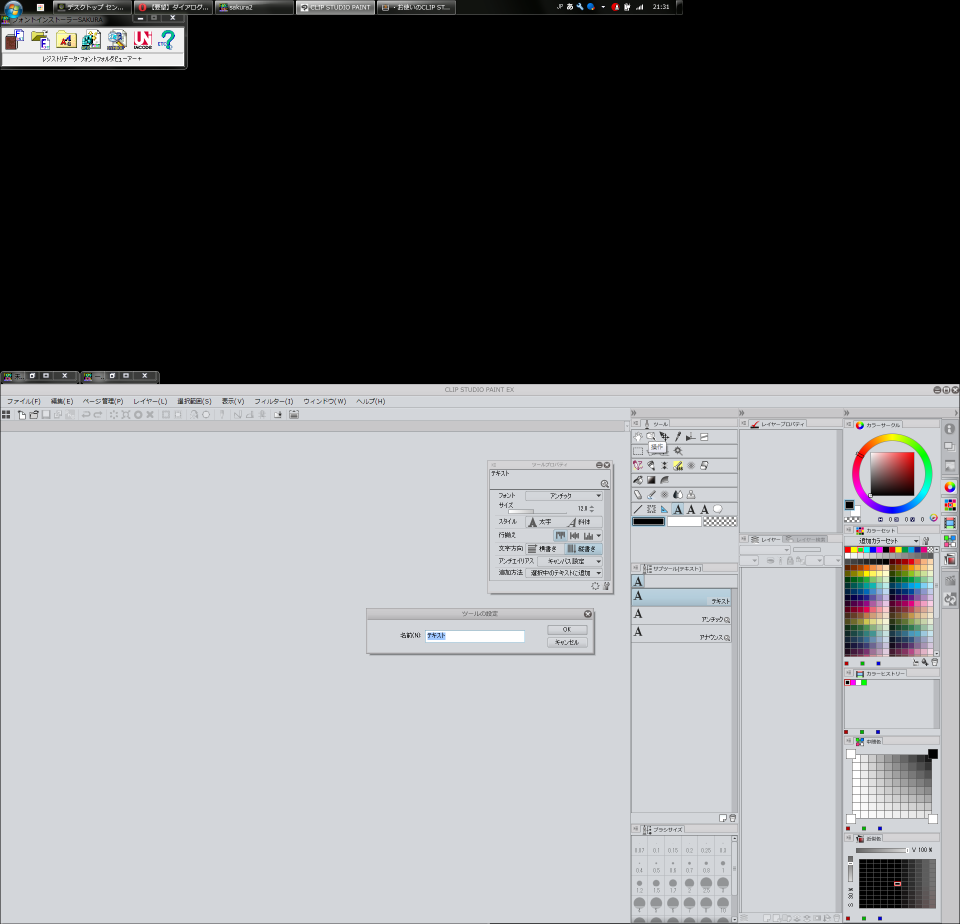Open the UNICODE icon in Font Installer

142,40
